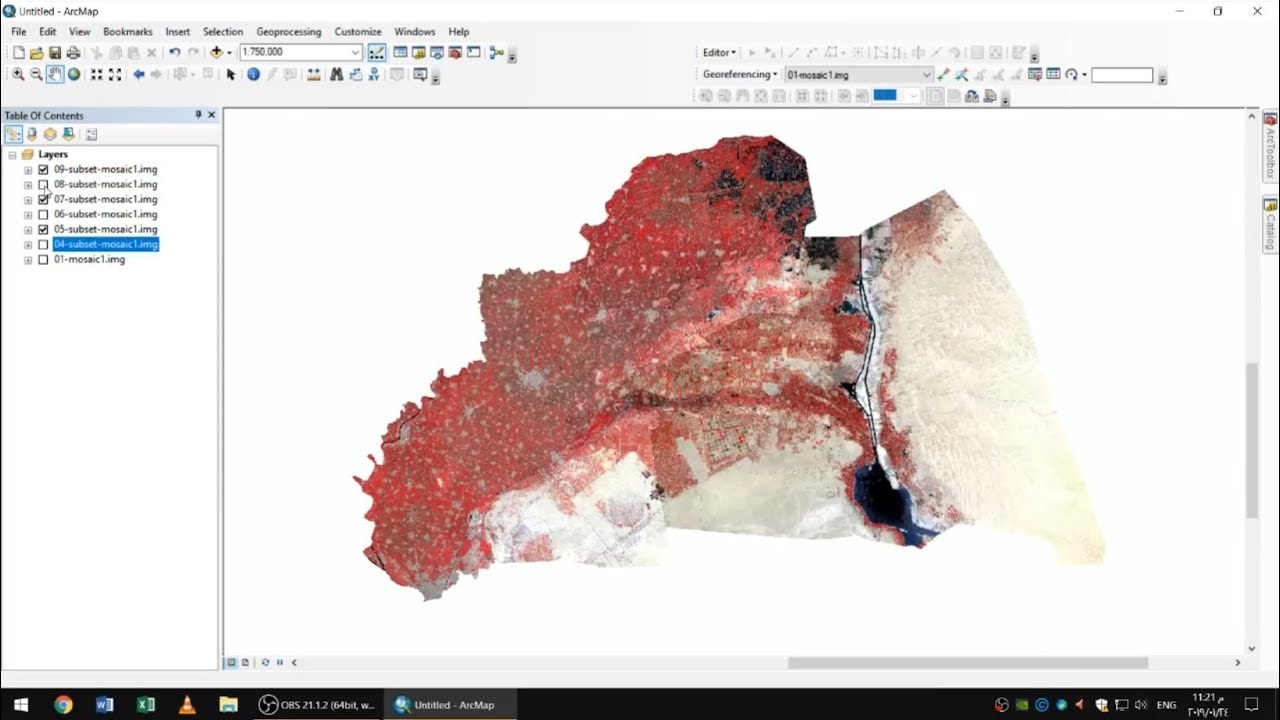
Task: Undo the last action with Undo arrow
Action: coord(175,52)
